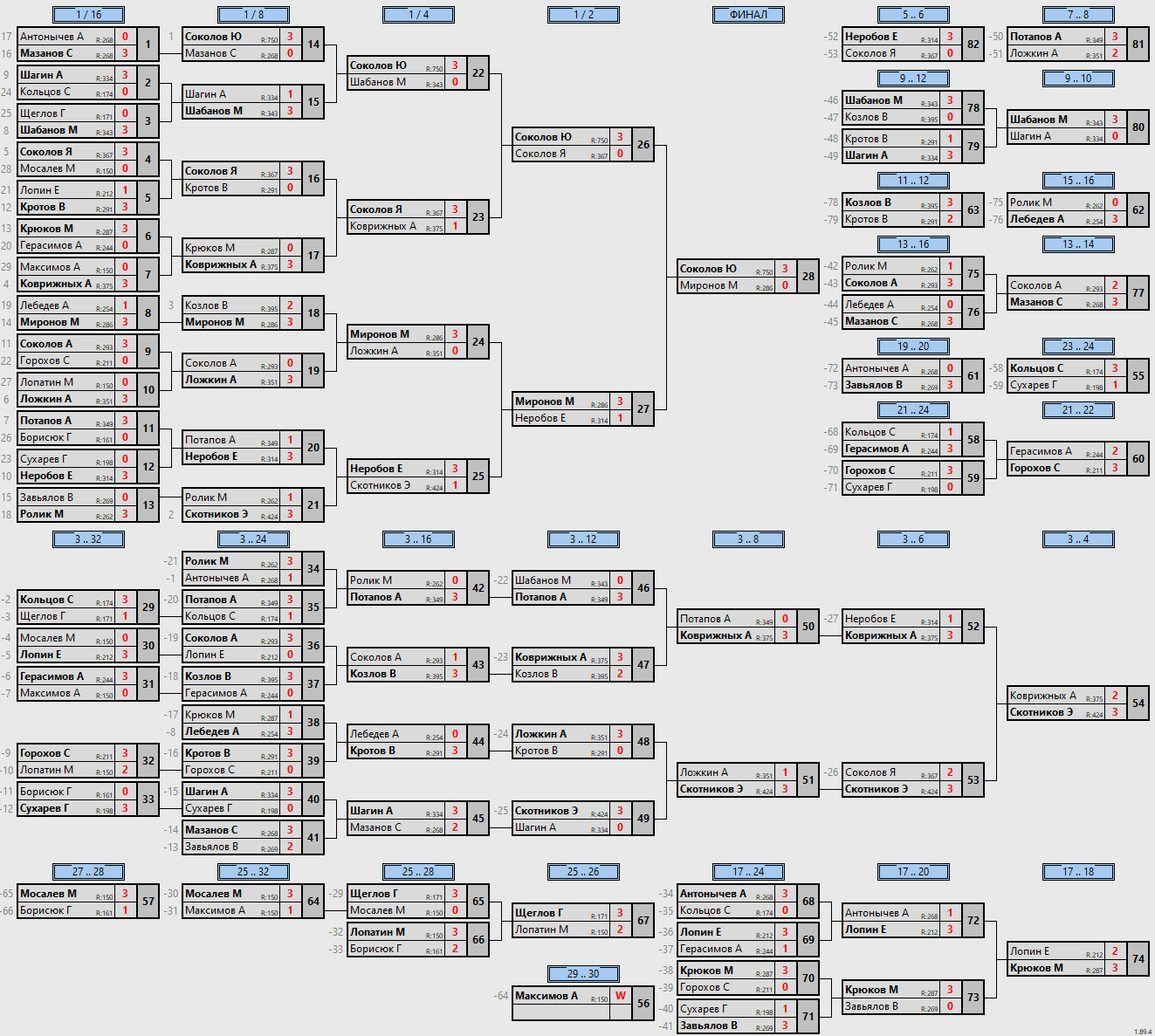Click Потапов А in match 81
This screenshot has height=1036, width=1155.
point(1036,37)
